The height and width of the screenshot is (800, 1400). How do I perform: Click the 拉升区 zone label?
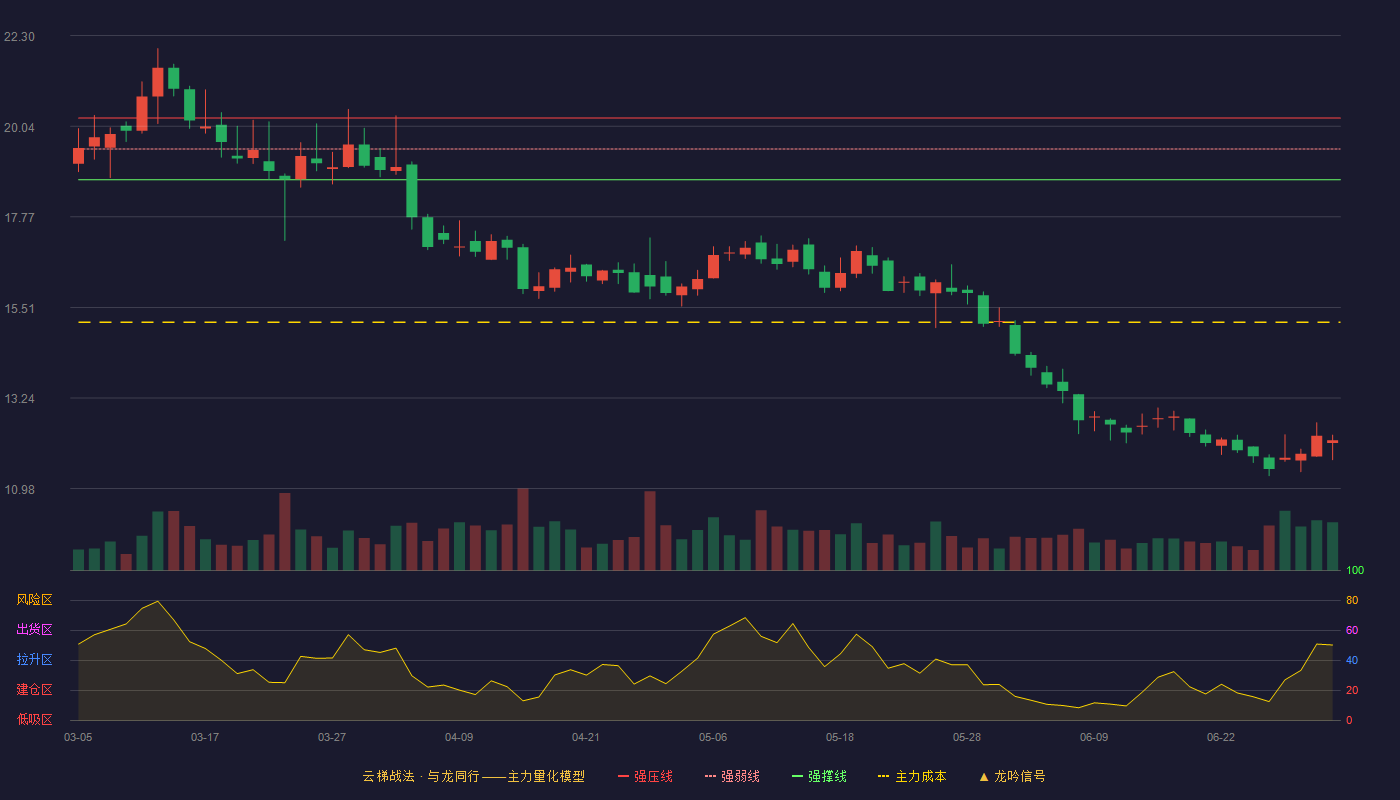point(34,660)
